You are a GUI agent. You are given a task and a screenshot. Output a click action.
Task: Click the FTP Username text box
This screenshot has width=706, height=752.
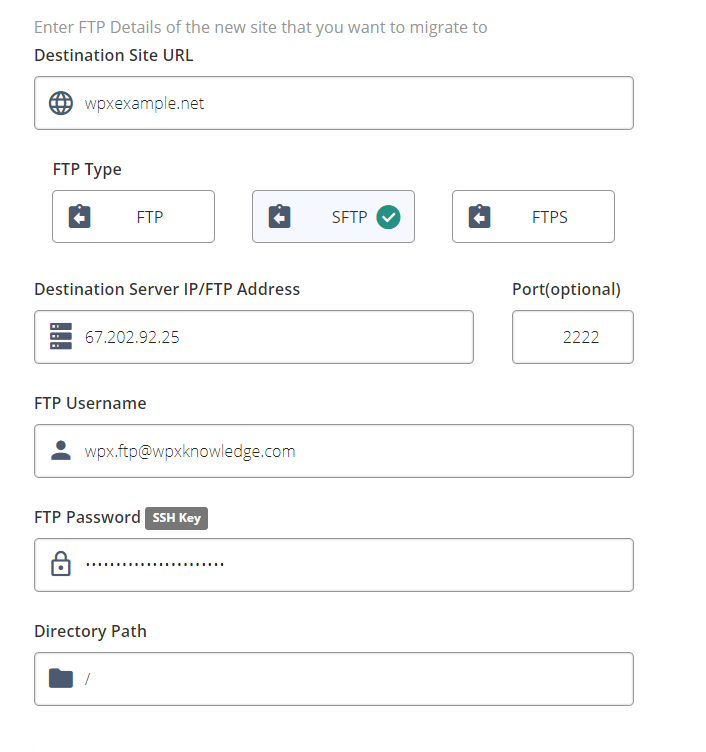click(334, 451)
